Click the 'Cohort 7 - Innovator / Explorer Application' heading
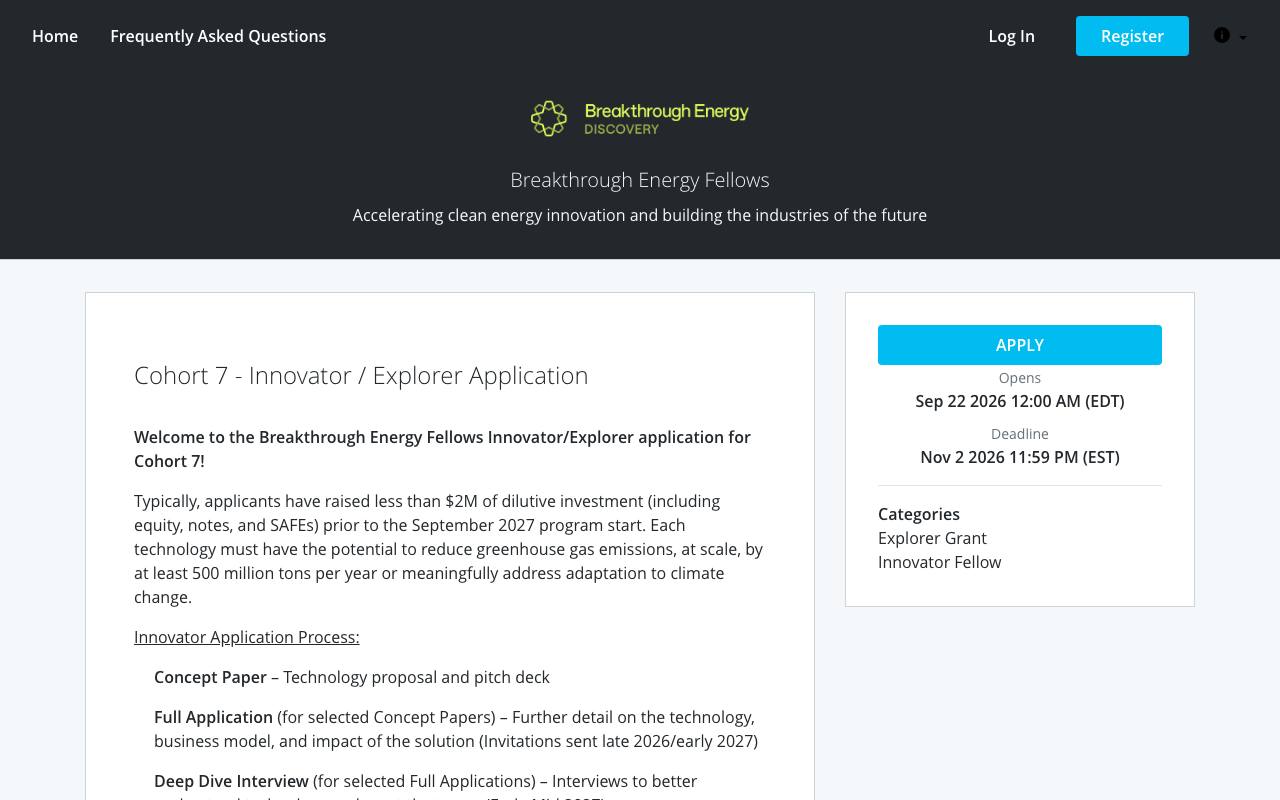1280x800 pixels. pos(361,375)
